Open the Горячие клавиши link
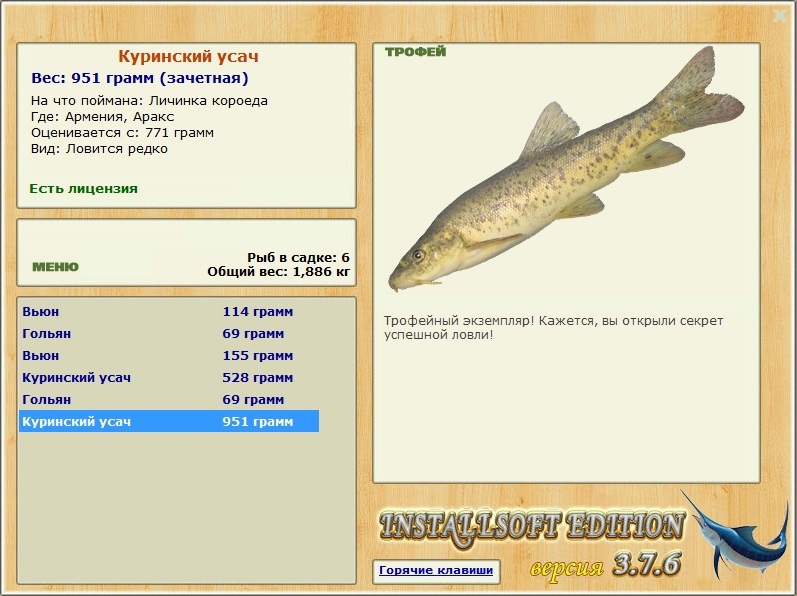 [436, 570]
